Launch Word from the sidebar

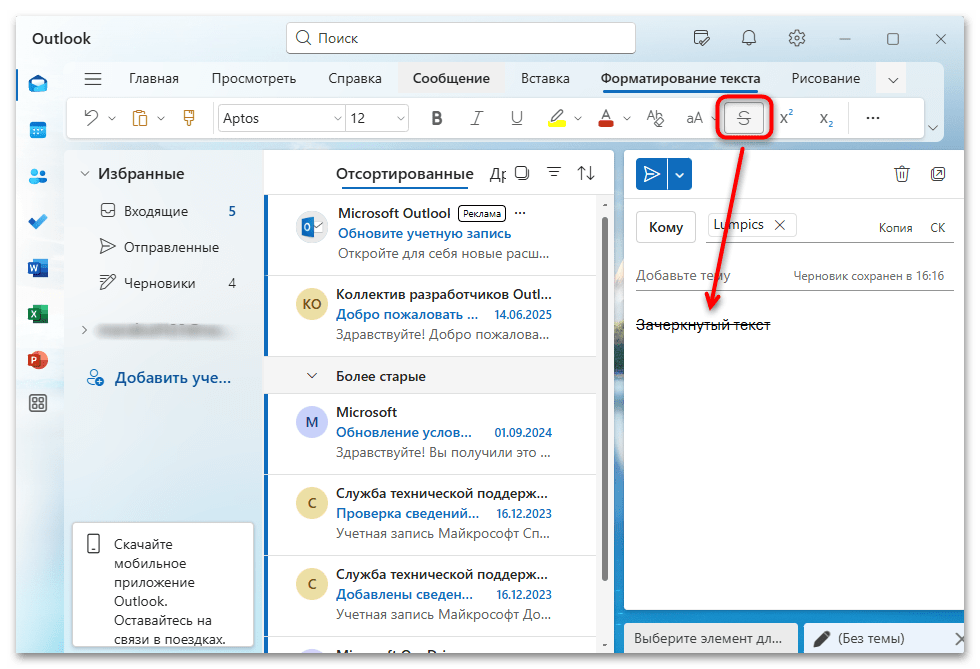pos(38,268)
